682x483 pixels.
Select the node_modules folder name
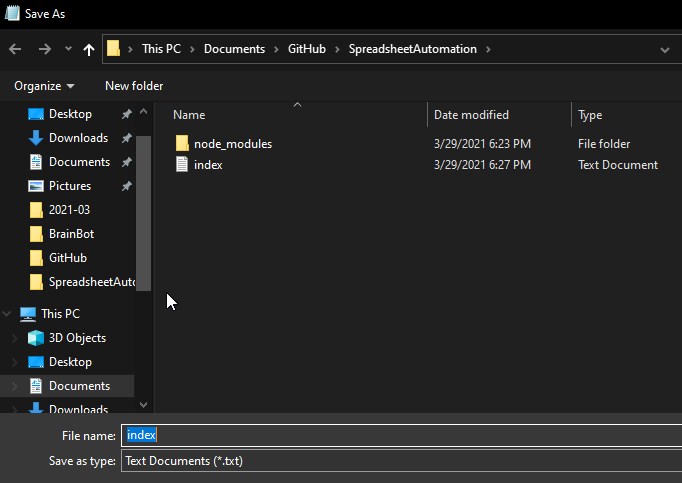(x=233, y=144)
